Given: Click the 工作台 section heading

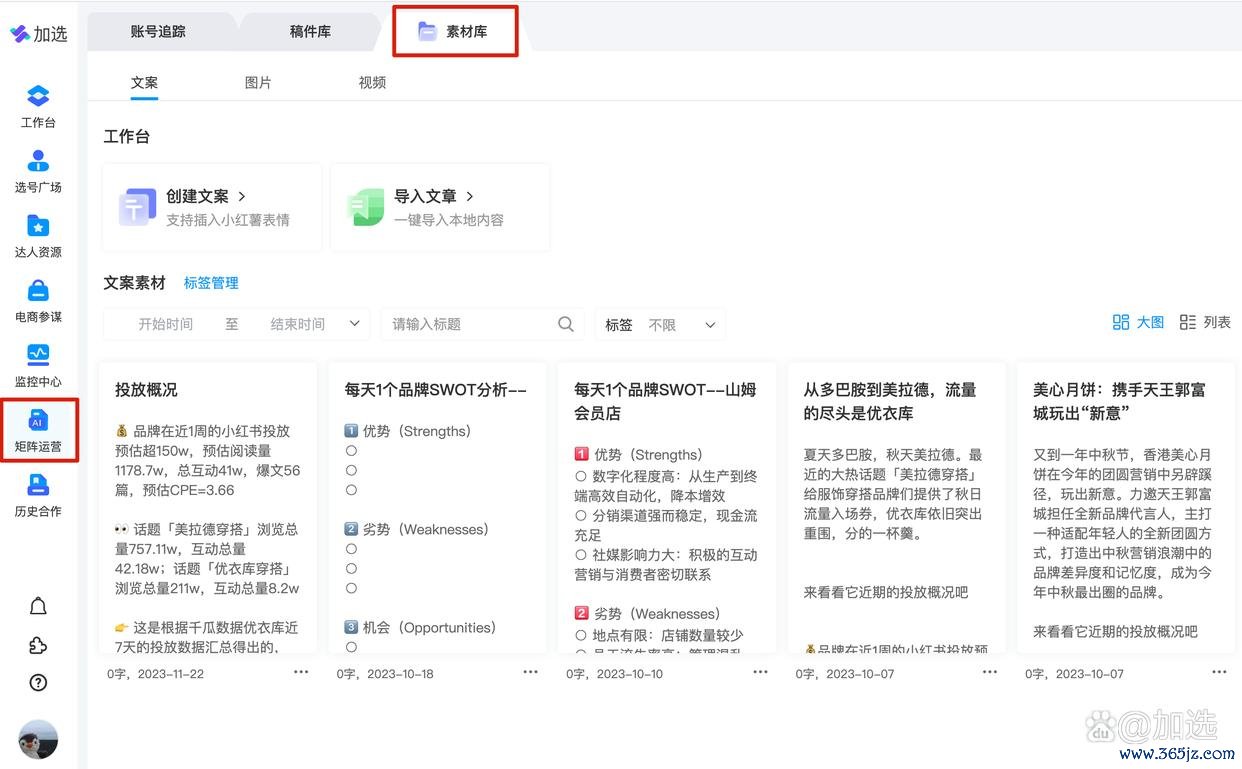Looking at the screenshot, I should [x=126, y=137].
